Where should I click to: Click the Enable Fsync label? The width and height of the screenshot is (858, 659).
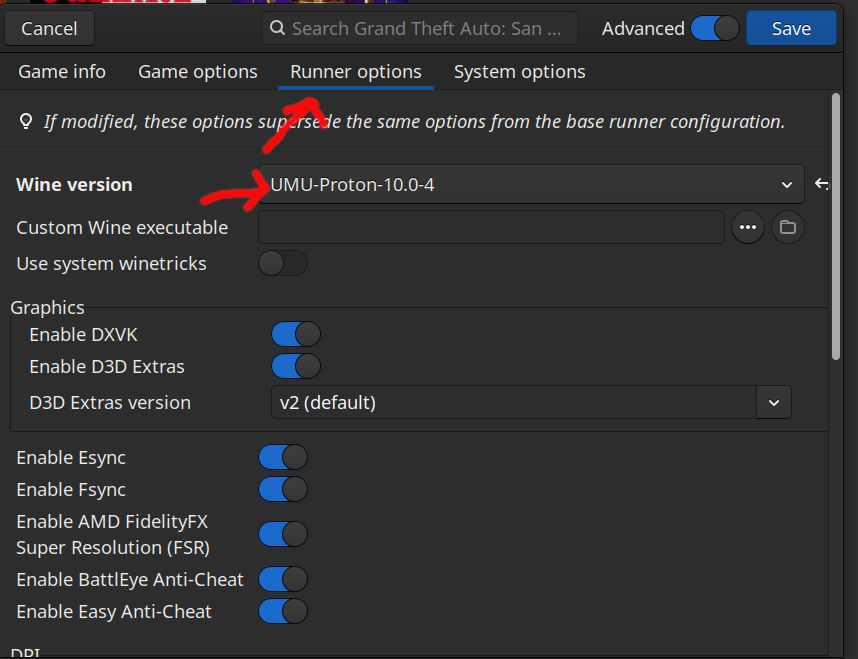click(71, 489)
